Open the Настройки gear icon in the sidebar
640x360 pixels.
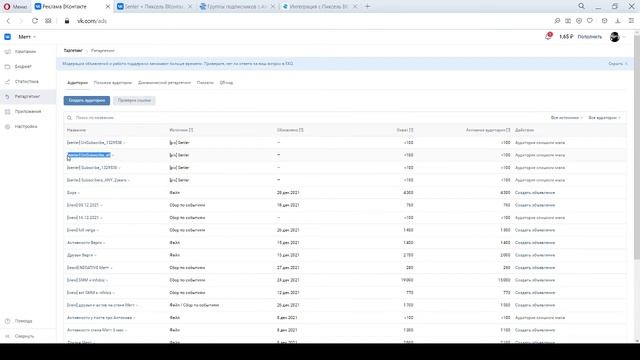pos(7,127)
